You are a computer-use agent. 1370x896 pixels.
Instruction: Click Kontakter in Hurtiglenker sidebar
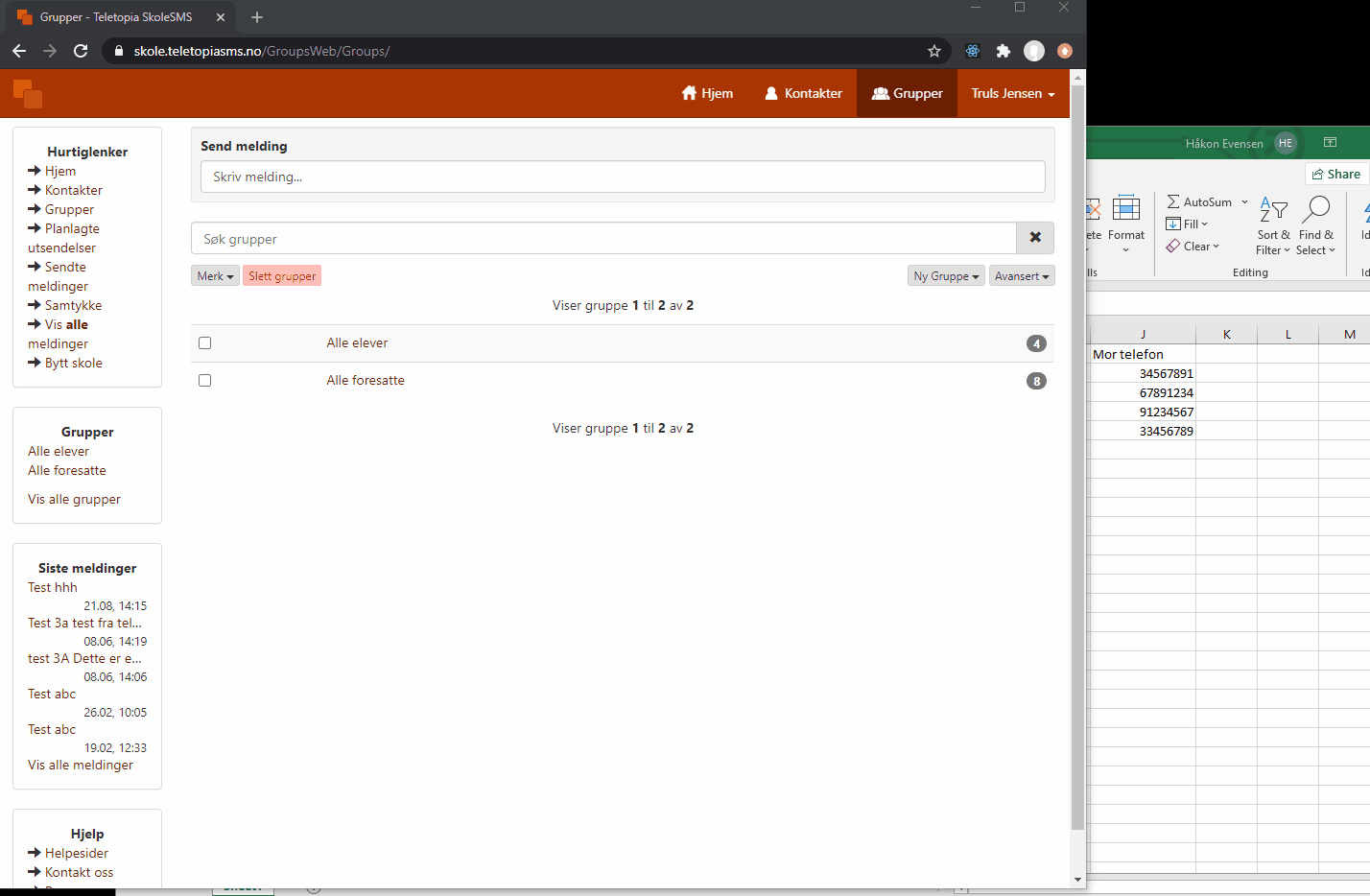pyautogui.click(x=74, y=190)
